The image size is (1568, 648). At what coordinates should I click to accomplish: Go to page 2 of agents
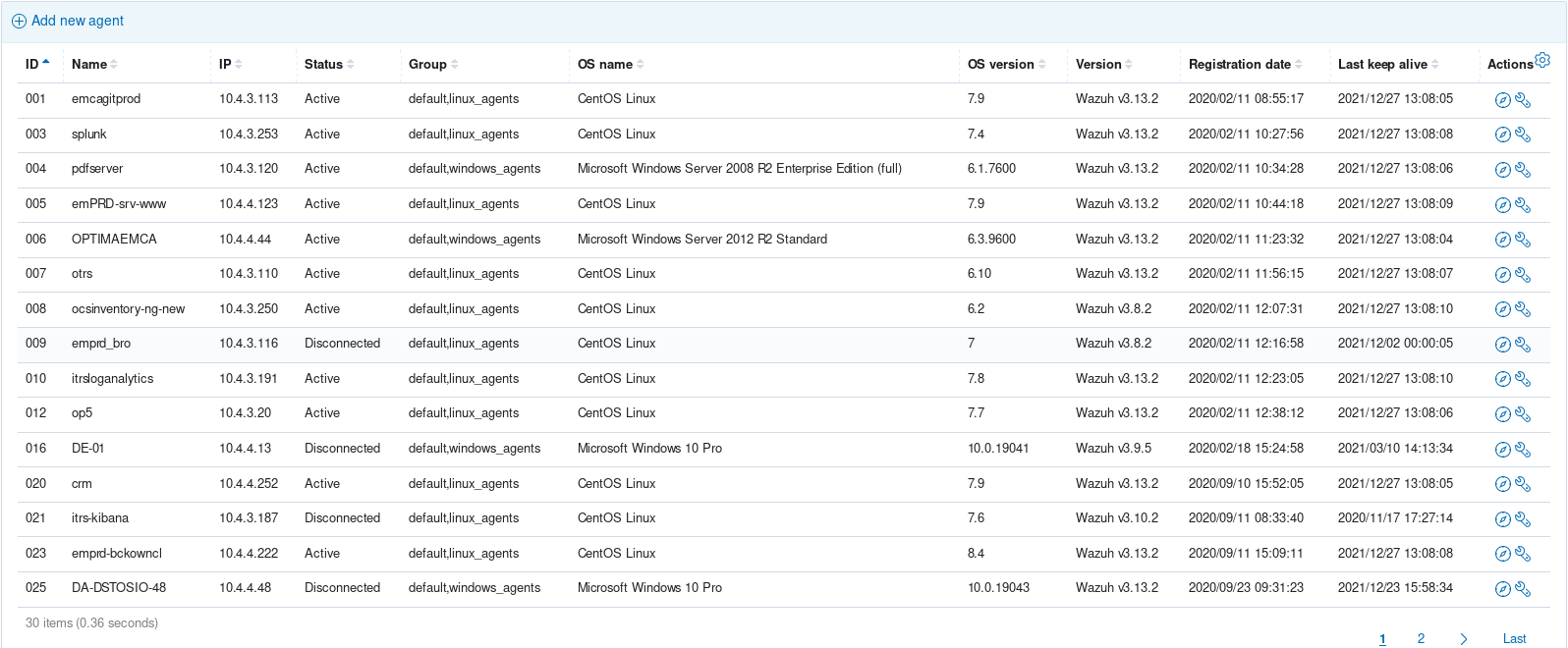pos(1421,638)
